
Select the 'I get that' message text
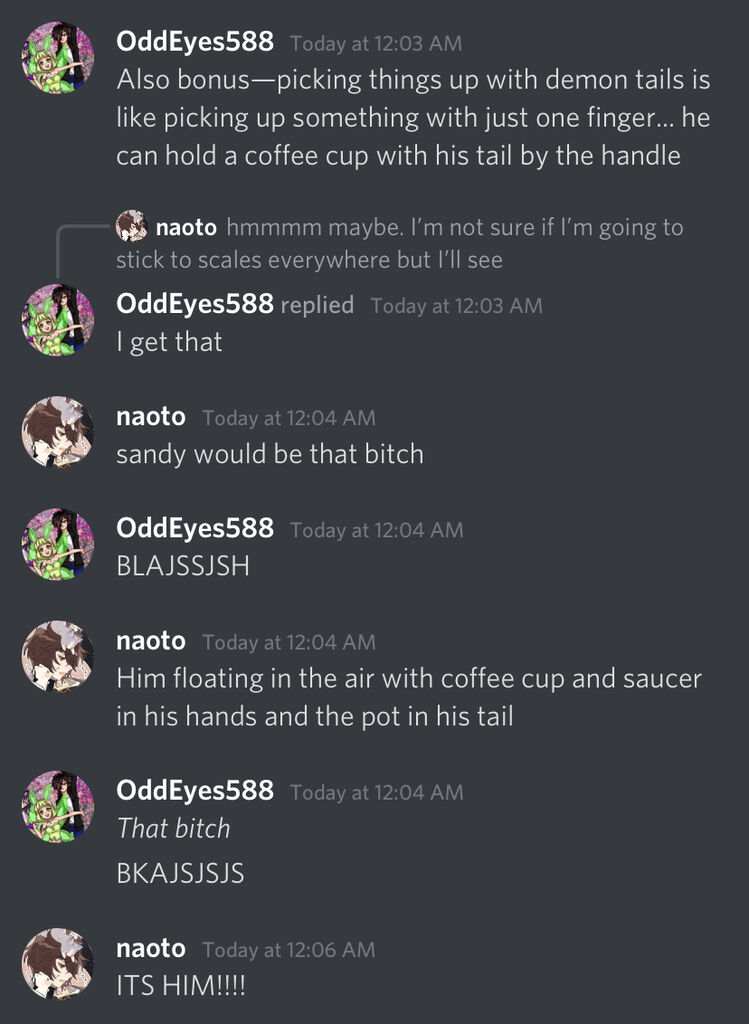pyautogui.click(x=169, y=342)
